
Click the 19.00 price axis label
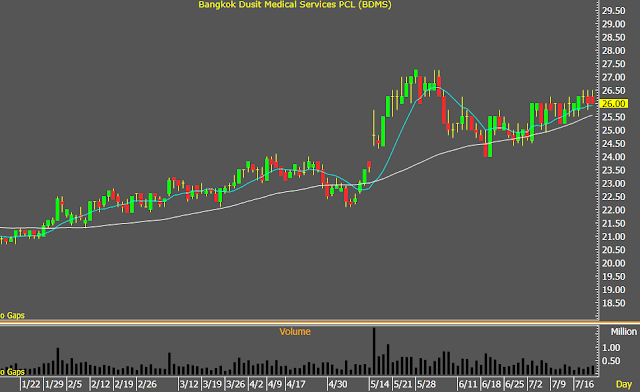point(613,290)
